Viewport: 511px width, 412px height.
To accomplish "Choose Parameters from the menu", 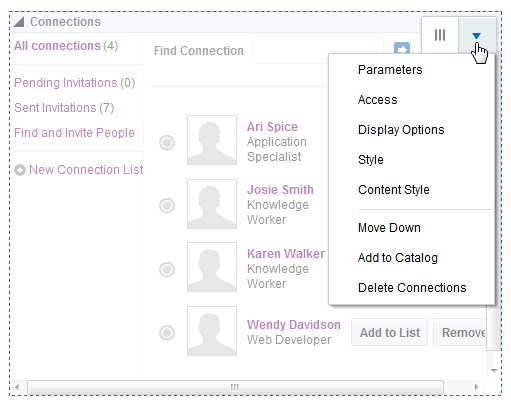I will pos(390,70).
